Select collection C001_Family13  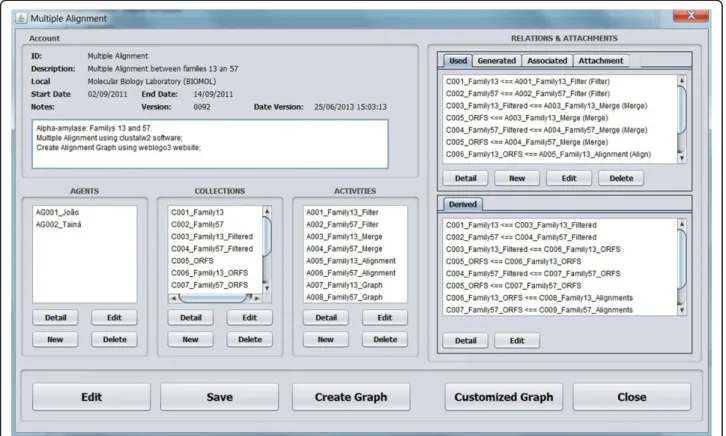click(197, 212)
